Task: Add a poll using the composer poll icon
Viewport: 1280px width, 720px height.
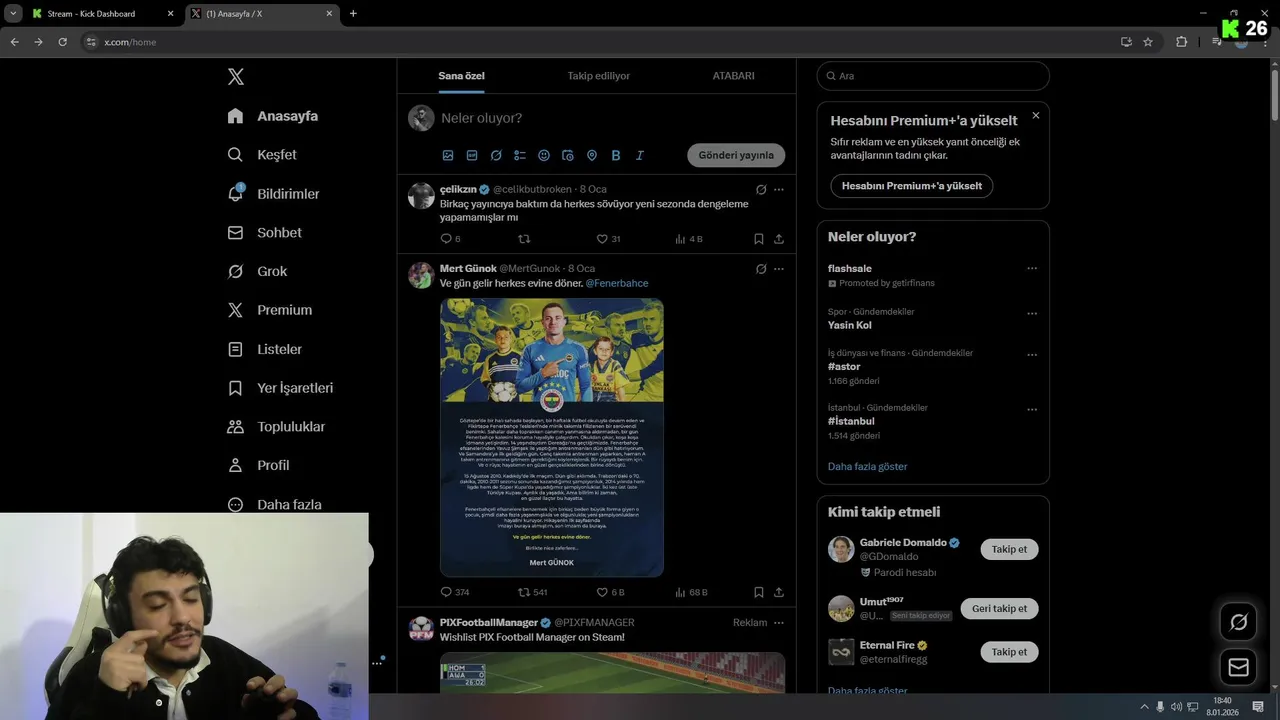Action: coord(520,156)
